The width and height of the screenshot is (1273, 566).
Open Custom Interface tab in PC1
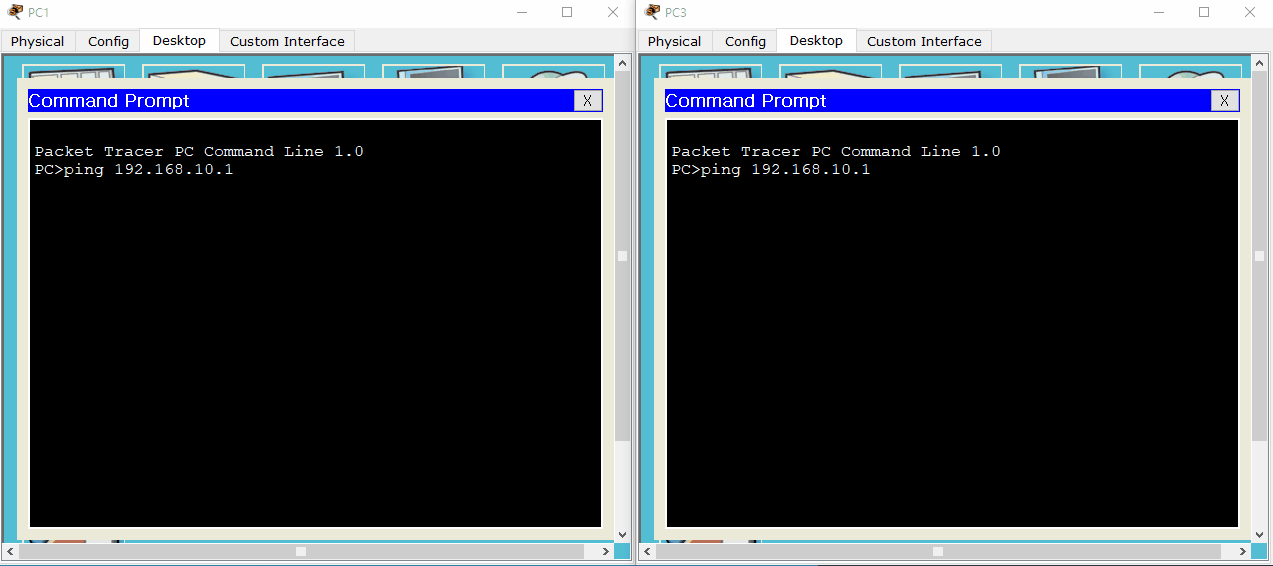click(287, 41)
